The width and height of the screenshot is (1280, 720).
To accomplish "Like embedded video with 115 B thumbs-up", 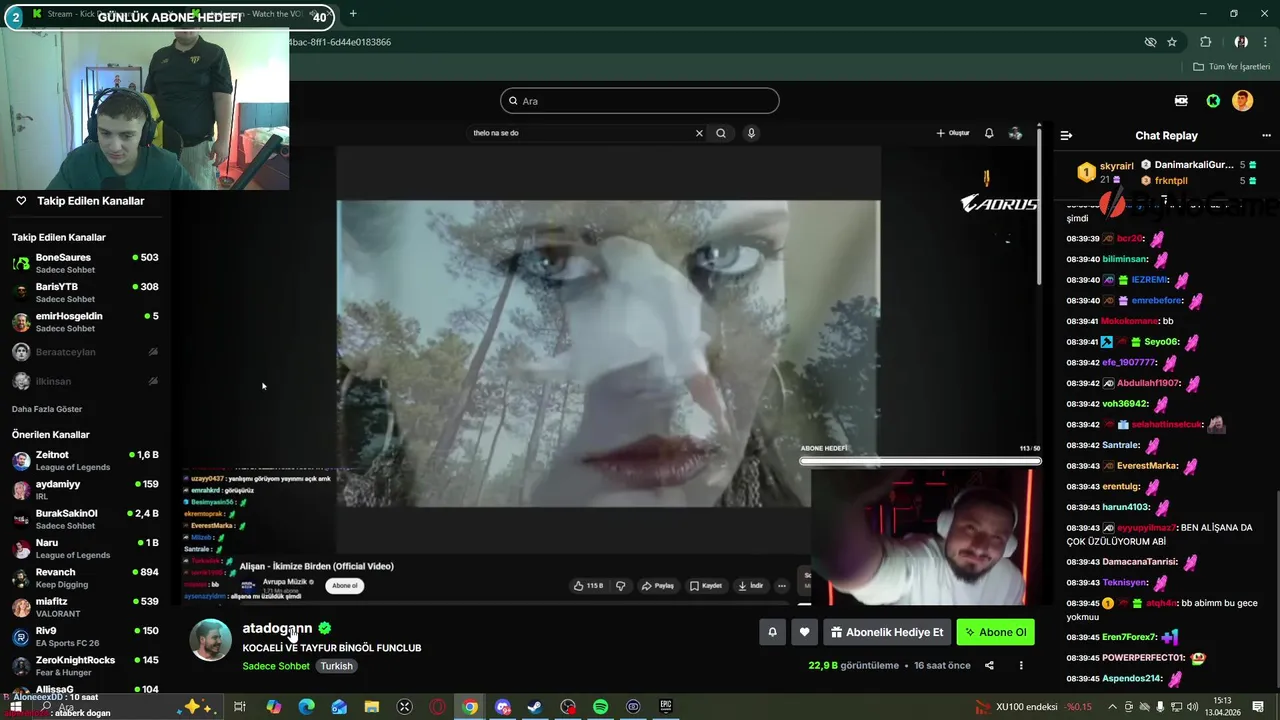I will click(589, 586).
